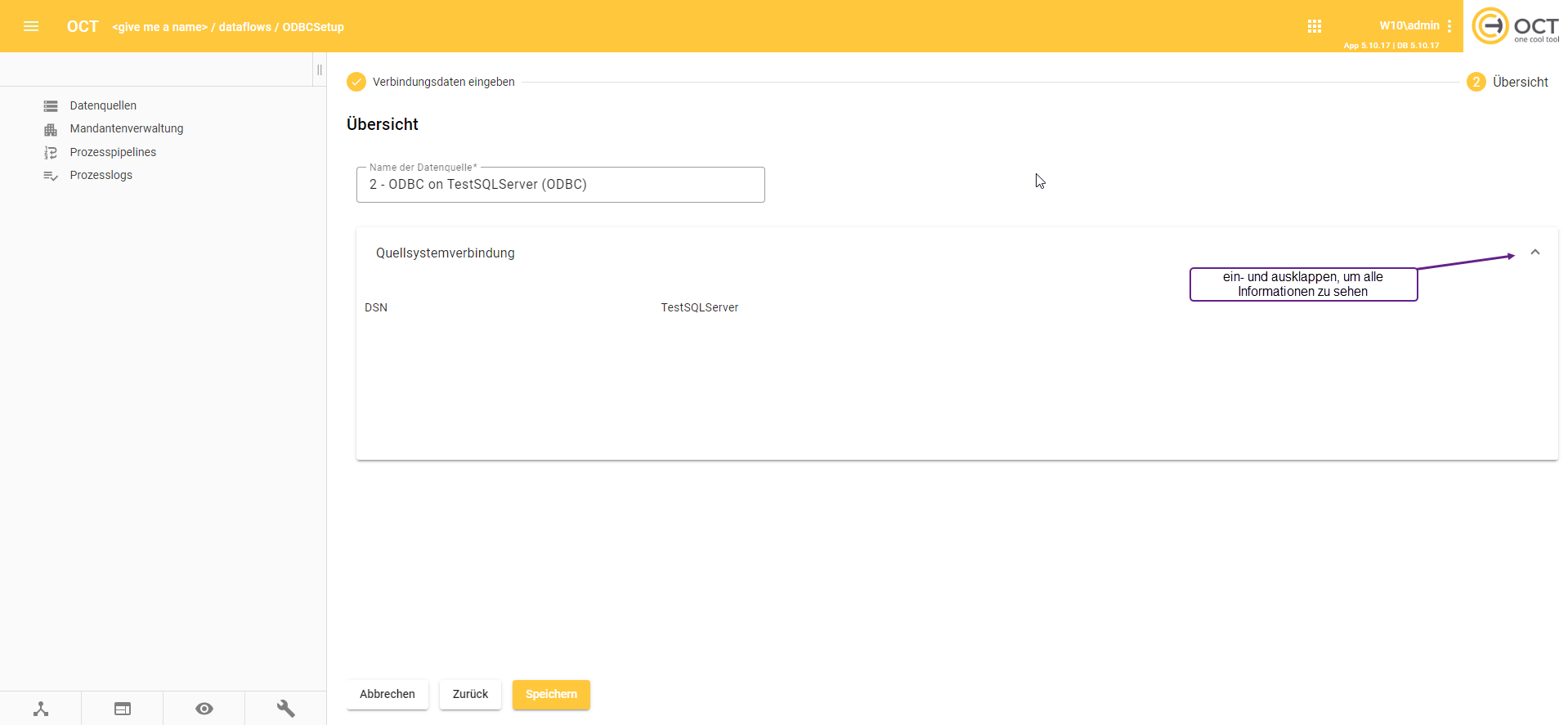This screenshot has height=725, width=1568.
Task: Switch to the hierarchy view at bottom
Action: tap(41, 709)
